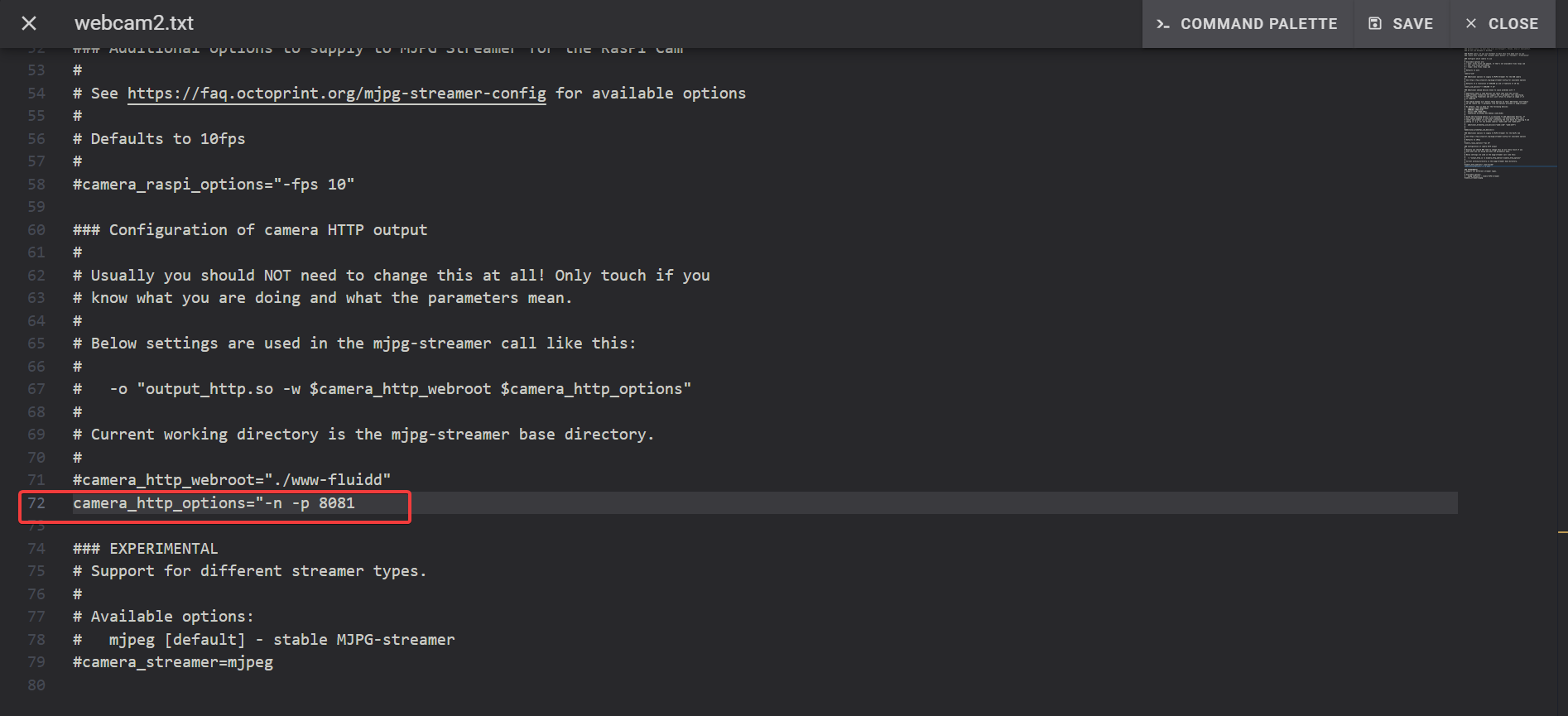Viewport: 1568px width, 716px height.
Task: Click the '### EXPERIMENTAL' heading line
Action: coord(146,549)
